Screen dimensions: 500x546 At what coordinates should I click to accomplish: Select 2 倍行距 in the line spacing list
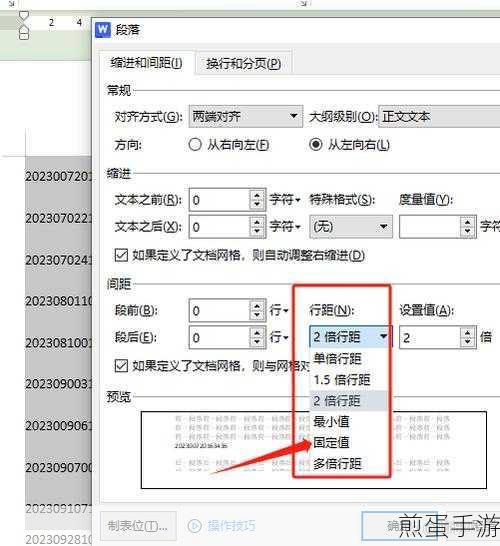coord(348,401)
